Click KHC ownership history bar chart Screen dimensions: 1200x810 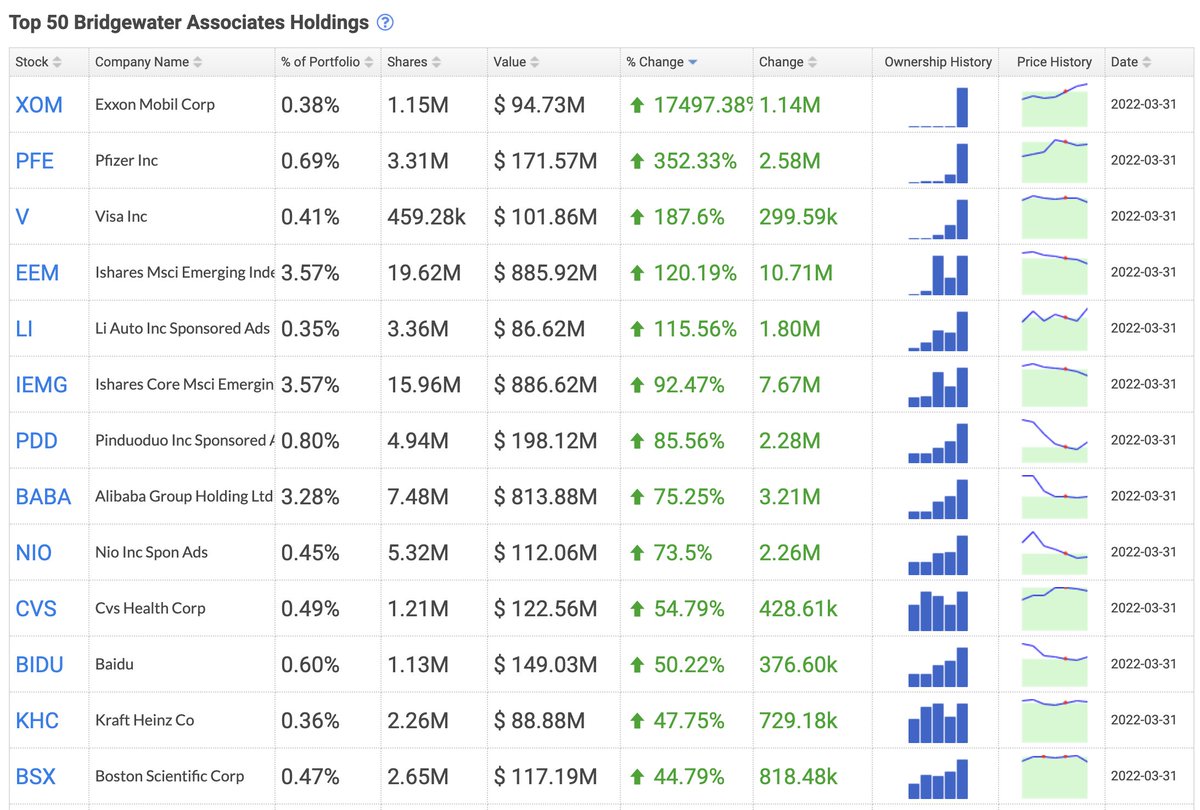point(938,723)
